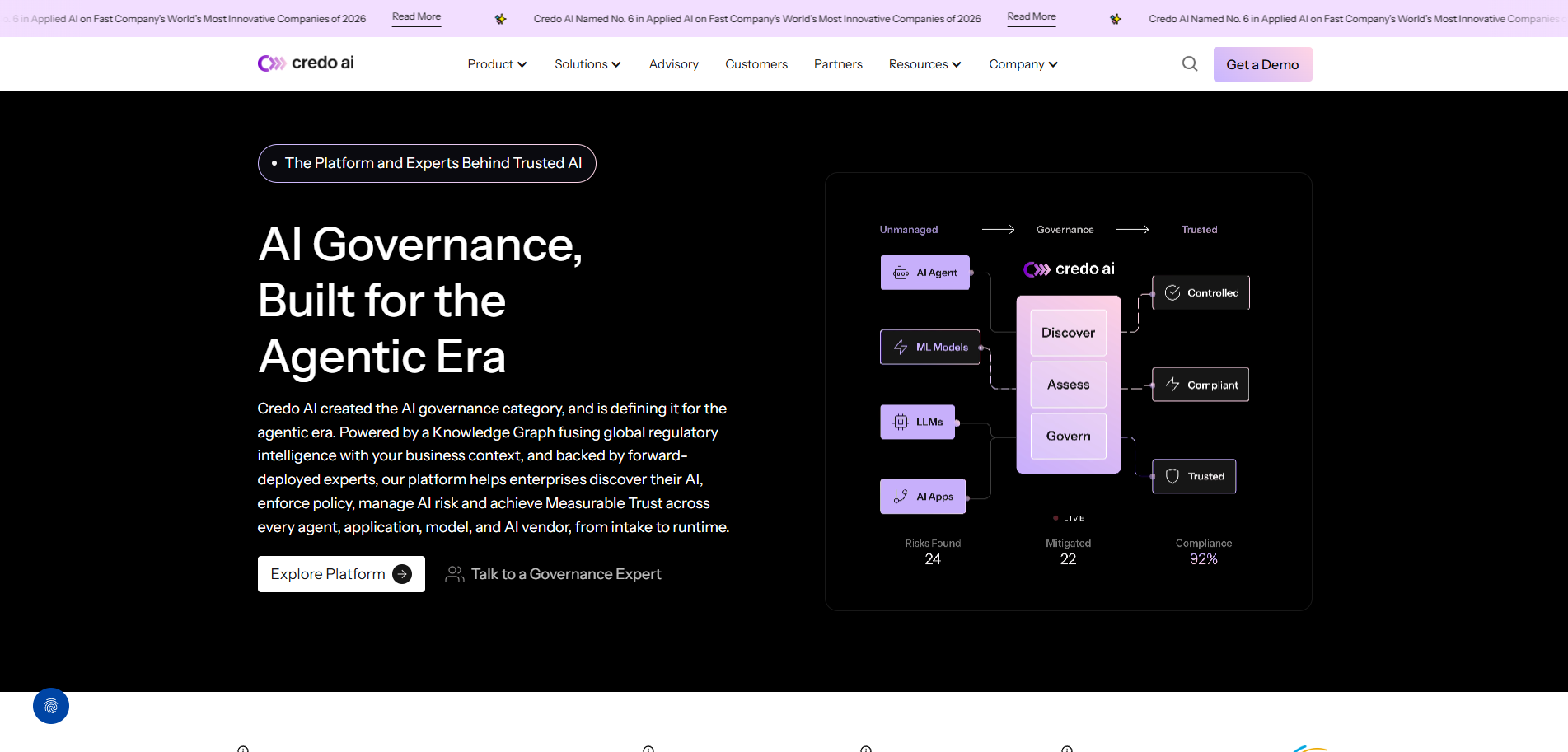Screen dimensions: 1568x752
Task: Click the LLMs label
Action: (929, 422)
